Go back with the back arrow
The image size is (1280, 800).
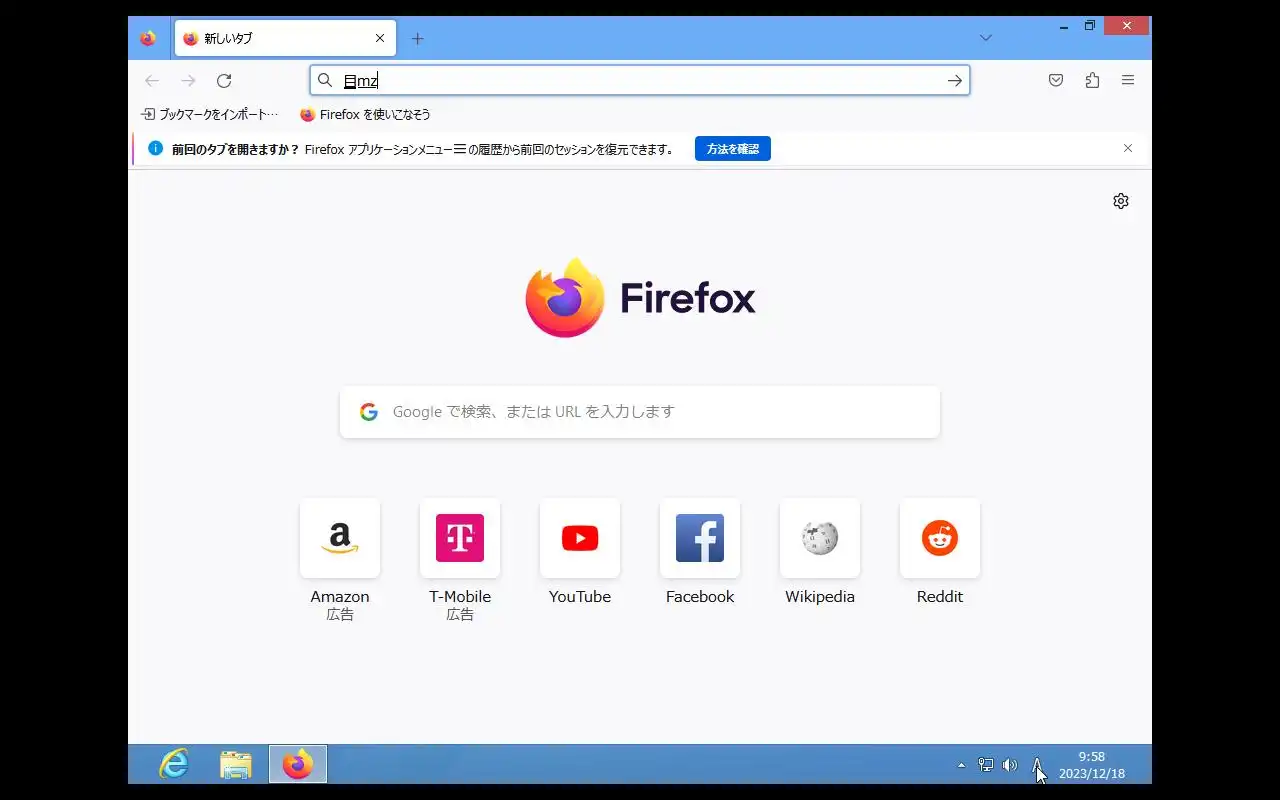[x=152, y=81]
